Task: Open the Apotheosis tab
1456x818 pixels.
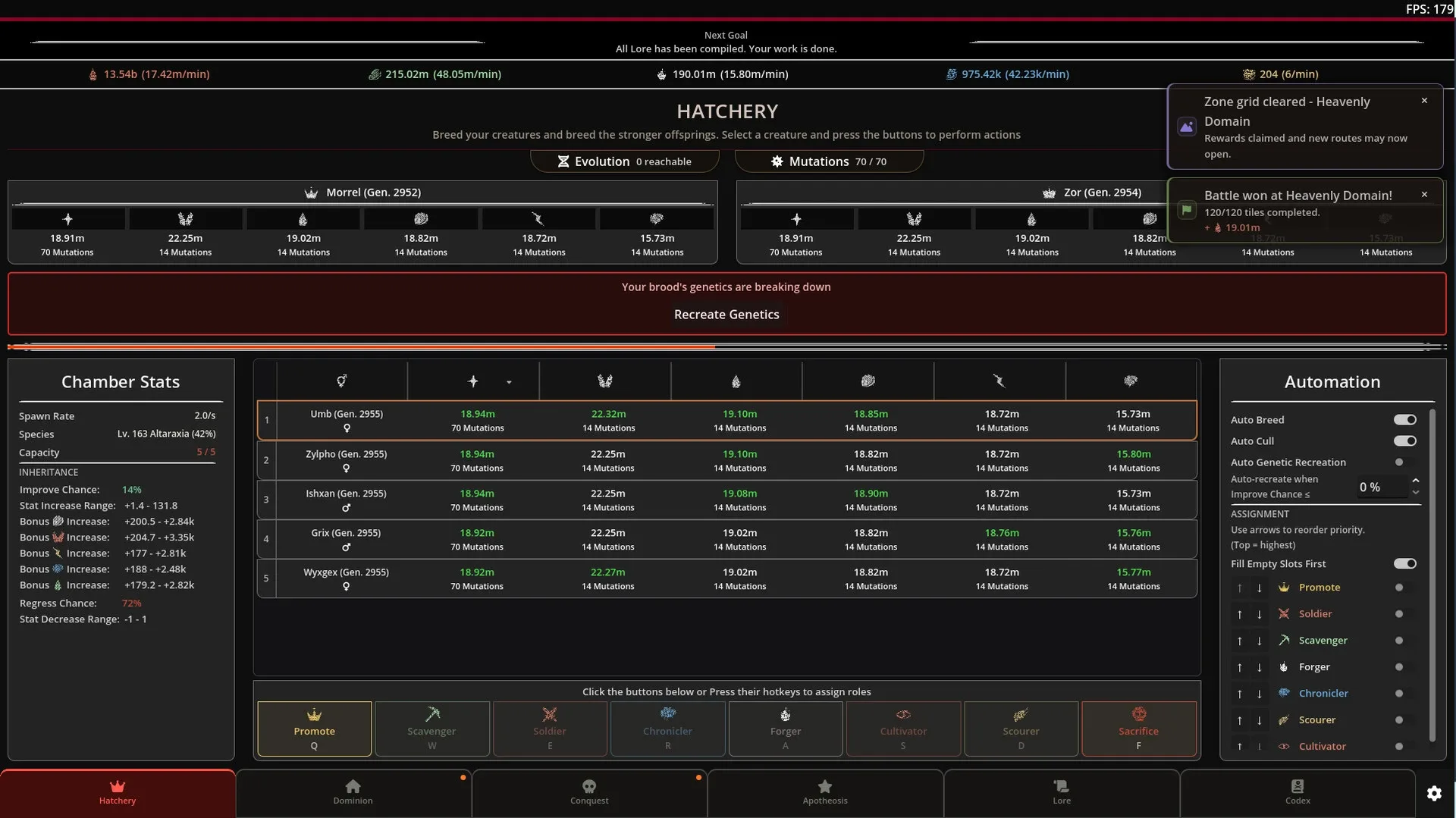Action: pyautogui.click(x=825, y=793)
